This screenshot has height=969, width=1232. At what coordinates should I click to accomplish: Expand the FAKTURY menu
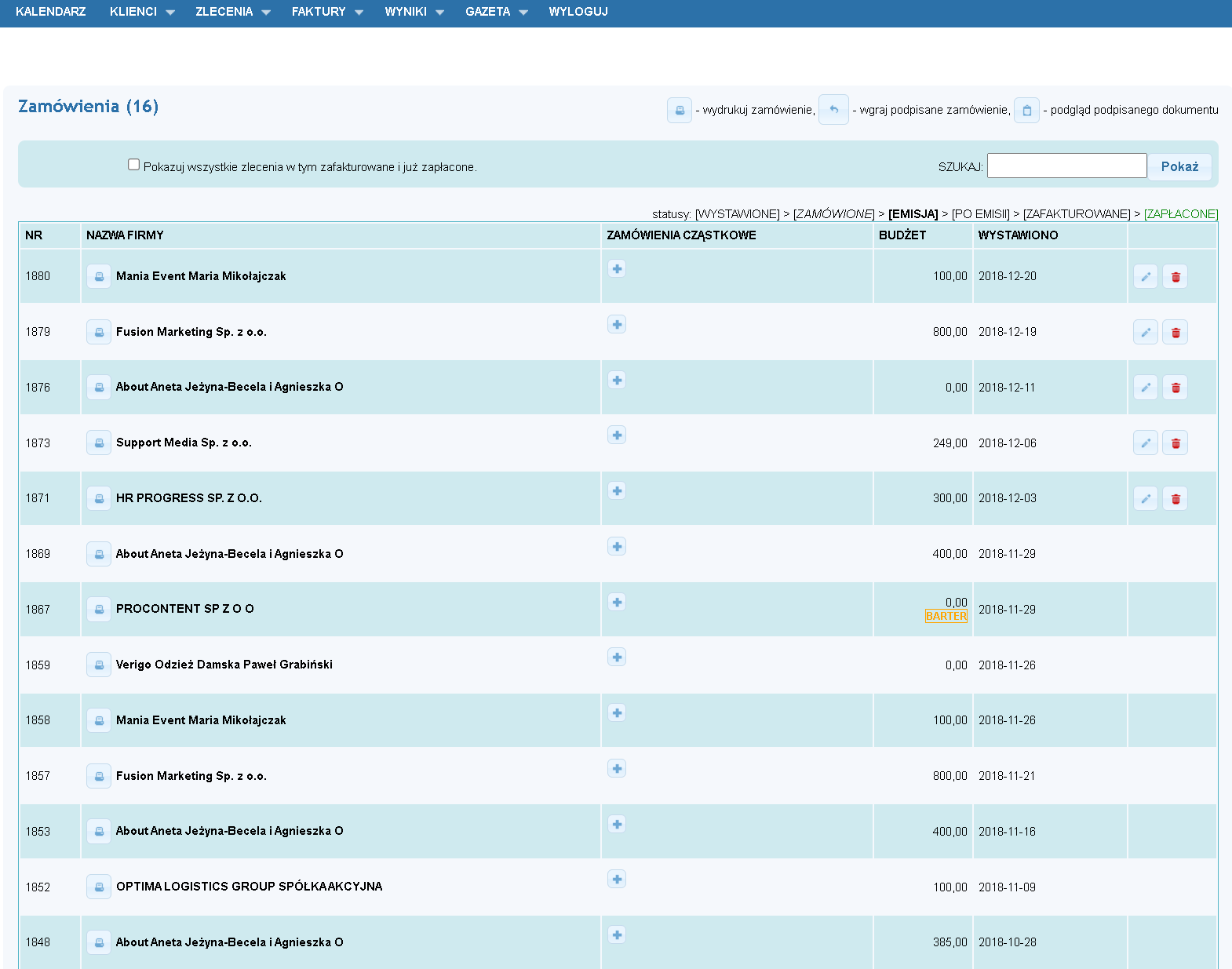click(326, 12)
